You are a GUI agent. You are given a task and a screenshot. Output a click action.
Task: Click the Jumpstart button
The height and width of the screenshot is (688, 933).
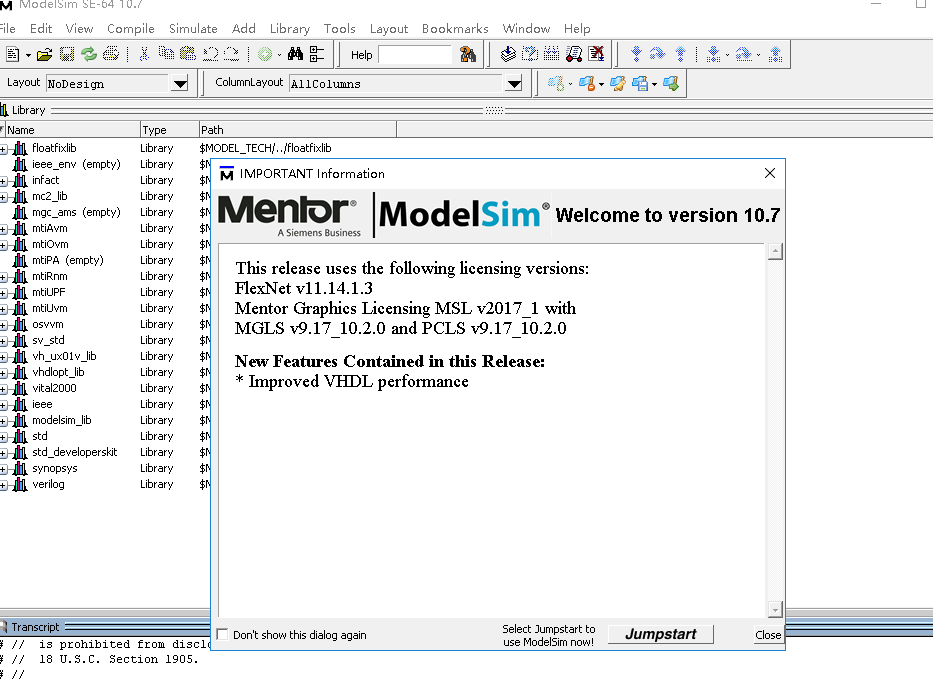tap(660, 634)
